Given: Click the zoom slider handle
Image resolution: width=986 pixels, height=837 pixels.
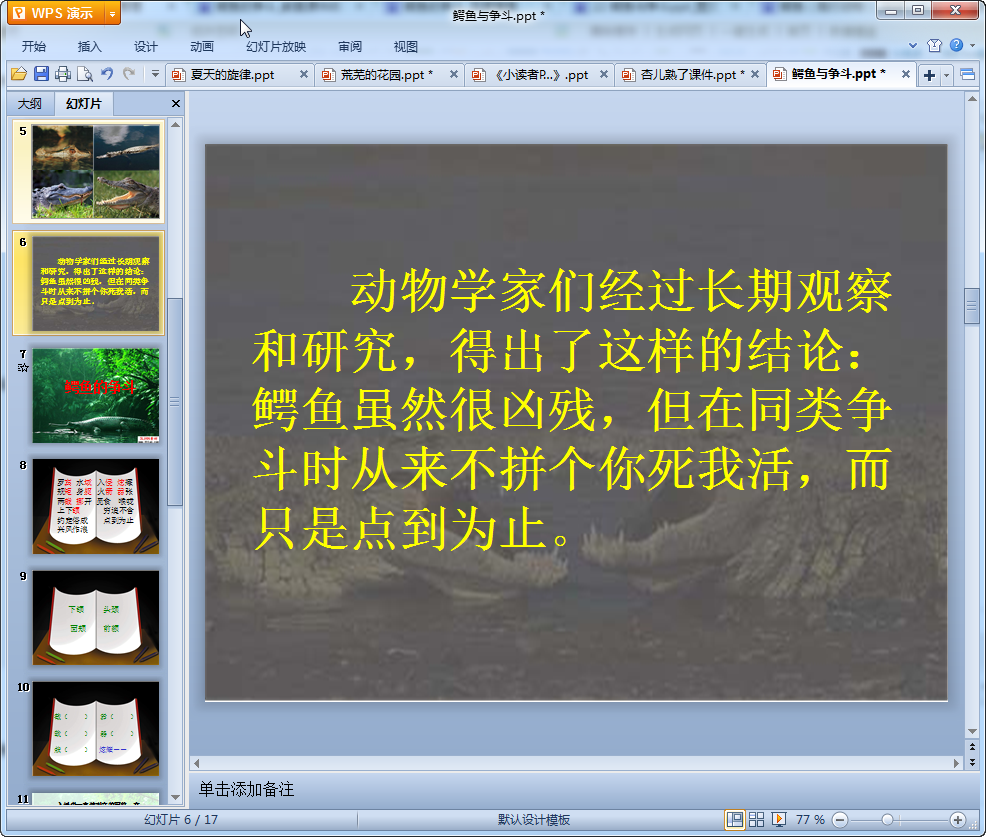Looking at the screenshot, I should point(887,820).
